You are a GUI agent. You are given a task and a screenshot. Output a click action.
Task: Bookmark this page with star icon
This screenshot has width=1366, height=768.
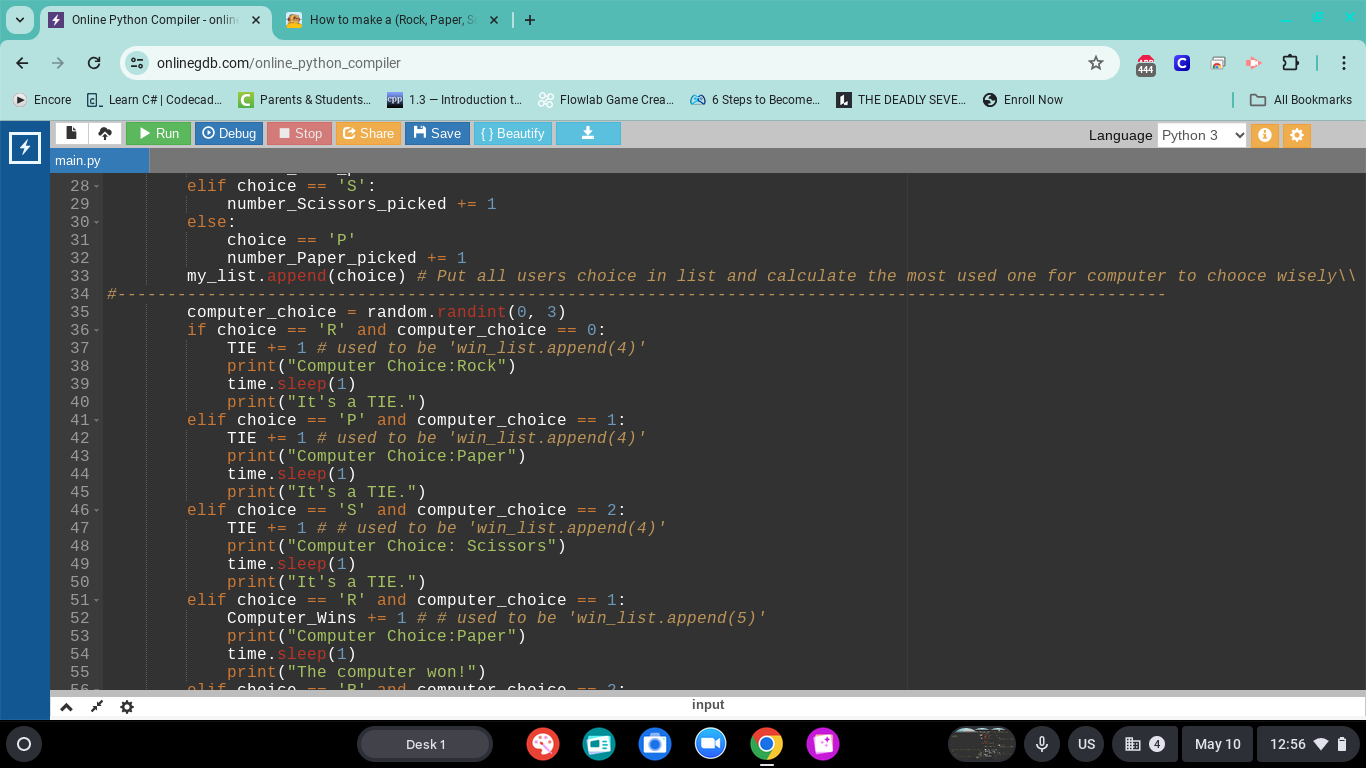(x=1096, y=63)
